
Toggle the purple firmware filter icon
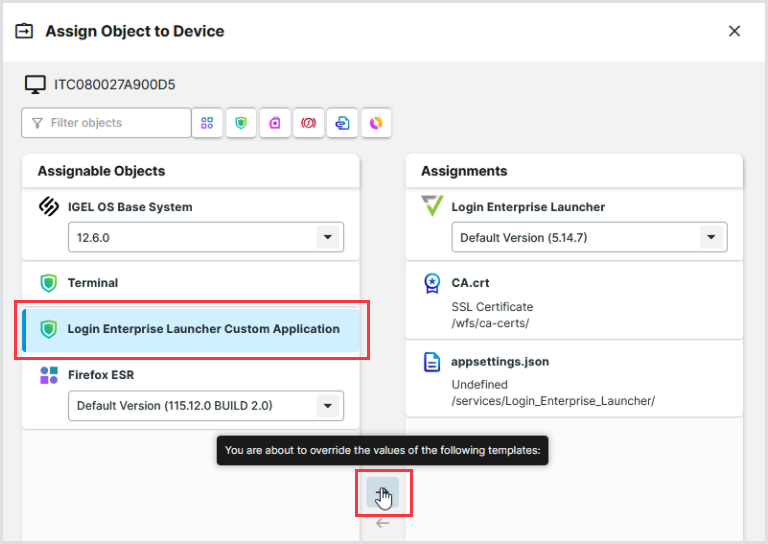click(x=275, y=123)
